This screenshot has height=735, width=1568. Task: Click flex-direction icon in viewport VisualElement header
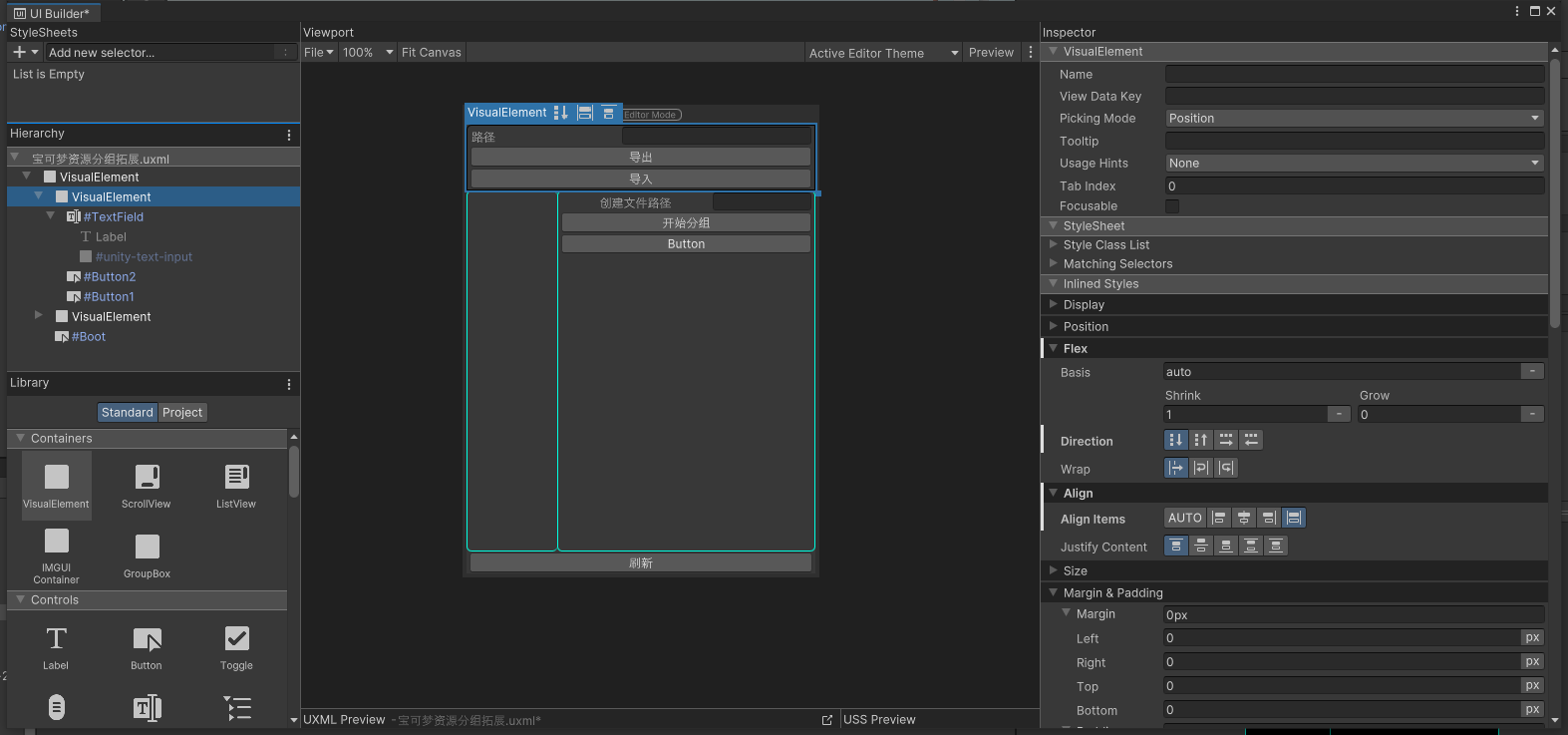(560, 113)
